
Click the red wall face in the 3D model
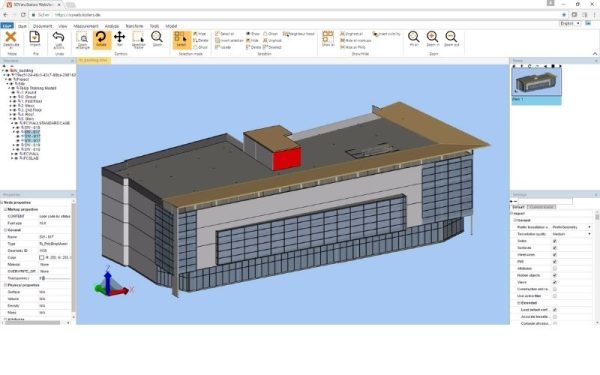286,158
